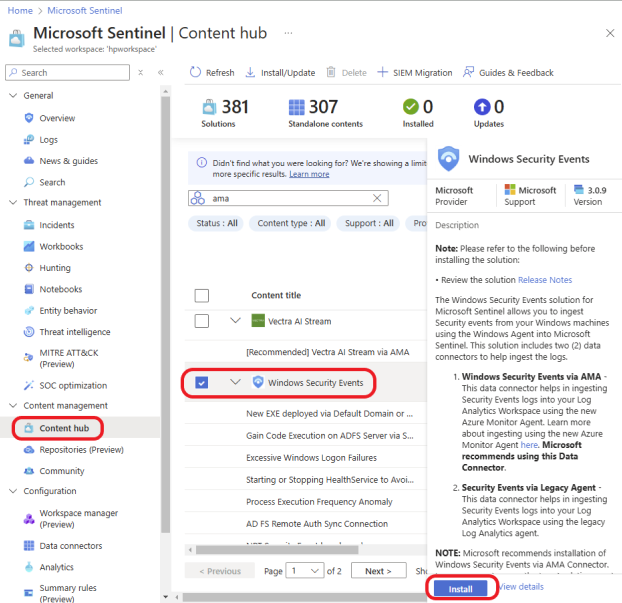Open SIEM Migration plus icon
Image resolution: width=622 pixels, height=603 pixels.
382,72
